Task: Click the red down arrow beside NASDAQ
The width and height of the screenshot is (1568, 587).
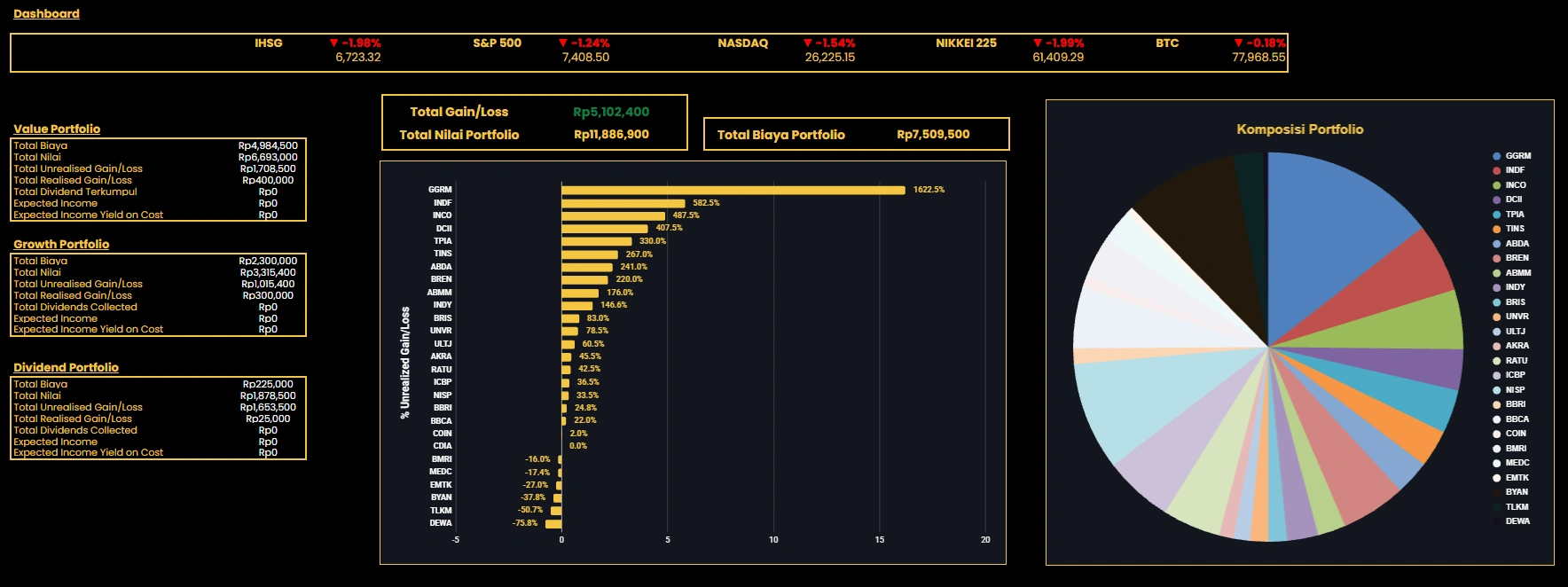Action: pyautogui.click(x=807, y=43)
